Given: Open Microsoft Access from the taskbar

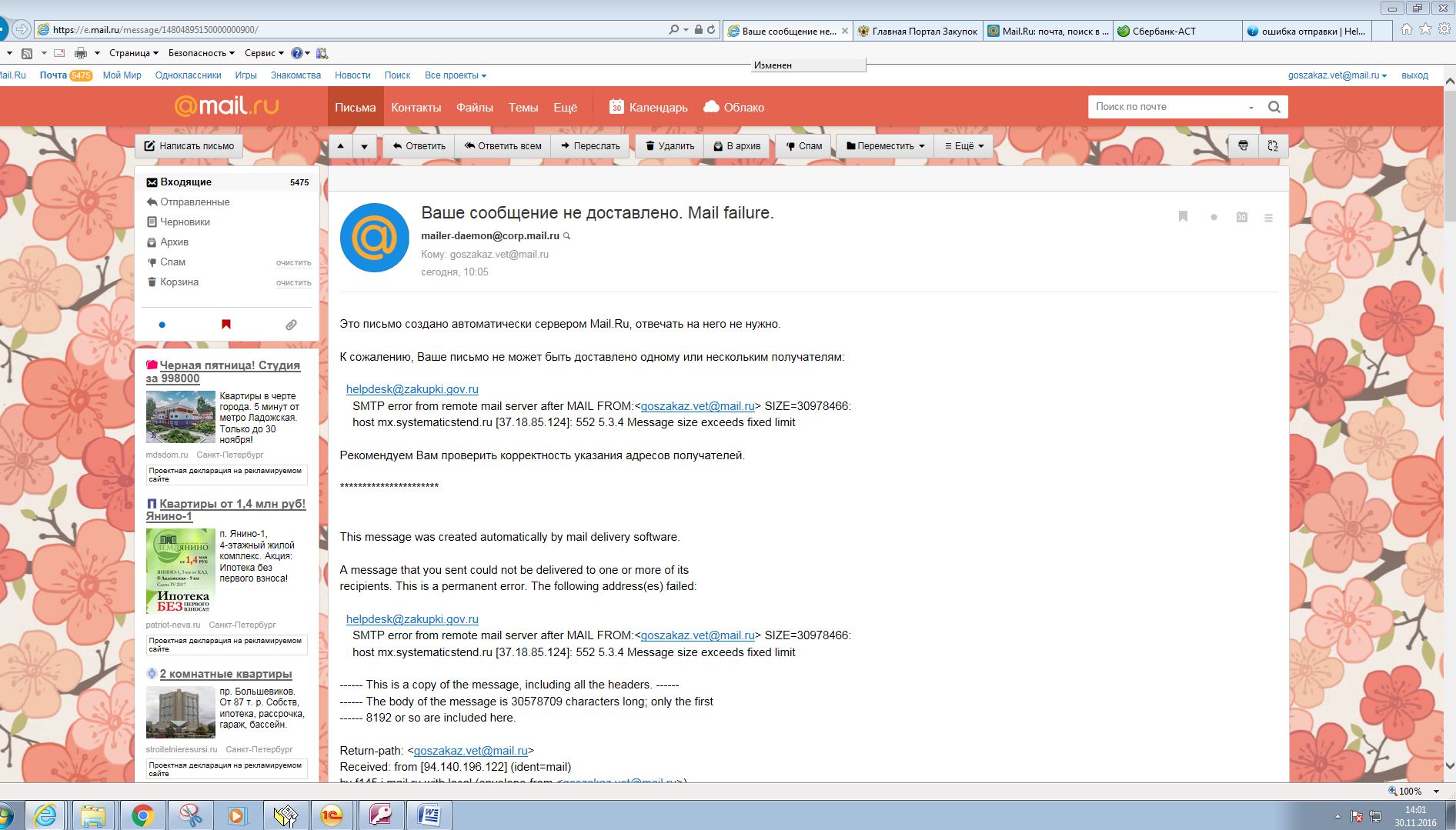Looking at the screenshot, I should pos(381,815).
